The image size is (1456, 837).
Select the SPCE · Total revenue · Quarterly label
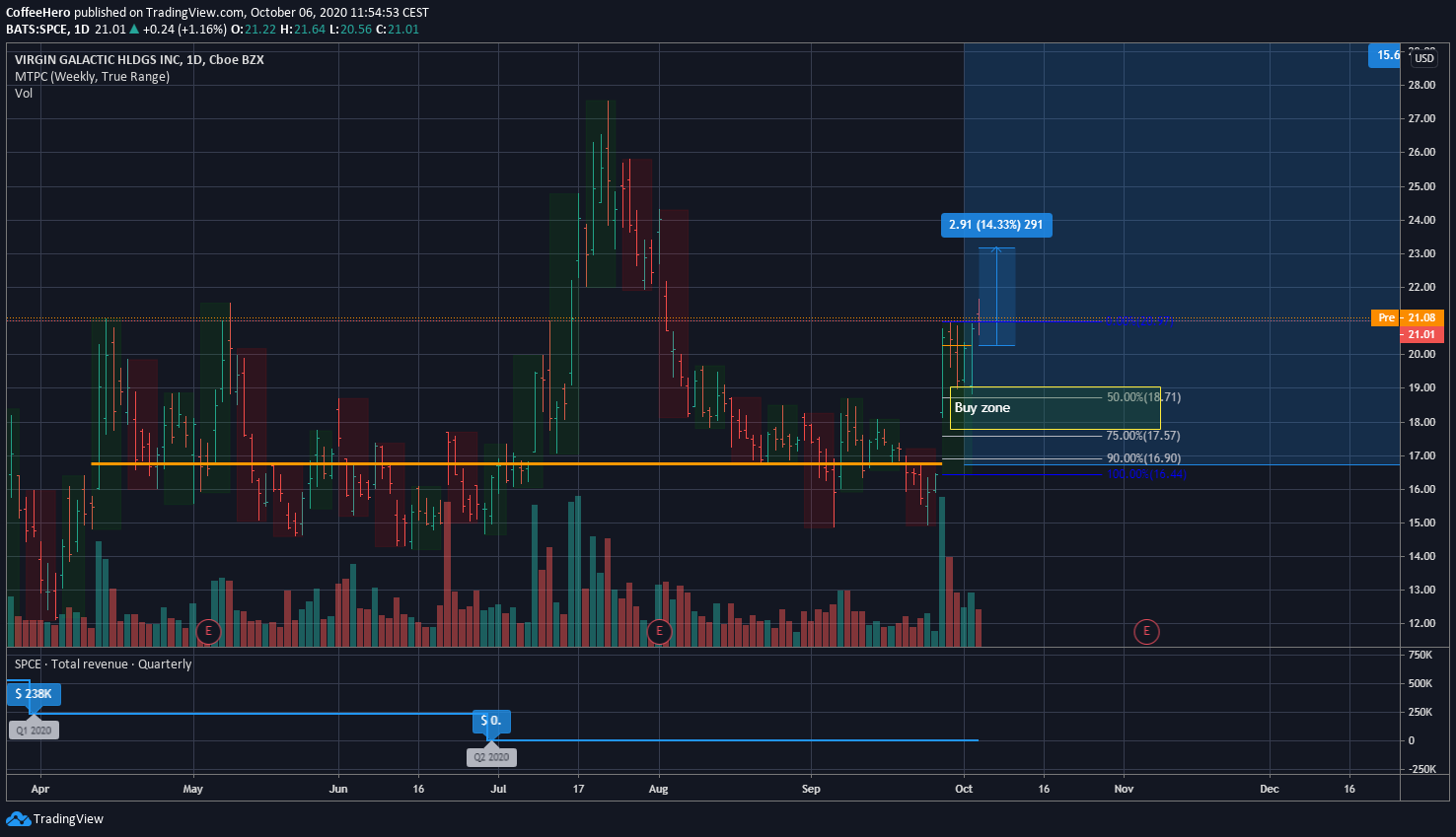click(104, 664)
